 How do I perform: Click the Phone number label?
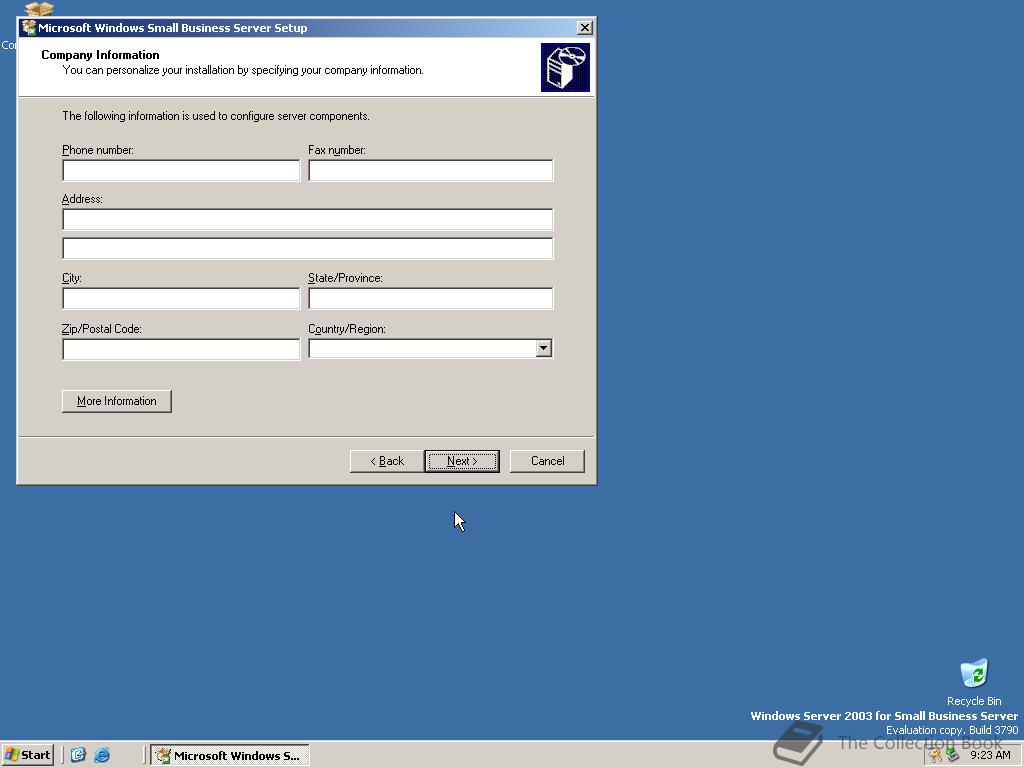tap(98, 150)
